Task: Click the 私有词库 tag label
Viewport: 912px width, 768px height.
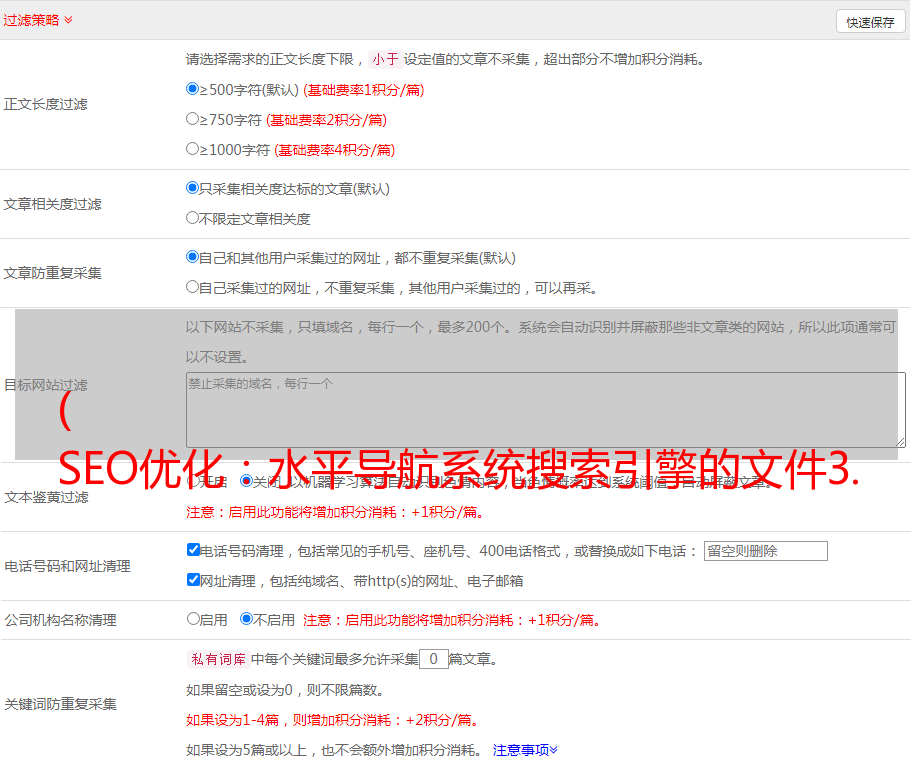Action: pyautogui.click(x=216, y=660)
